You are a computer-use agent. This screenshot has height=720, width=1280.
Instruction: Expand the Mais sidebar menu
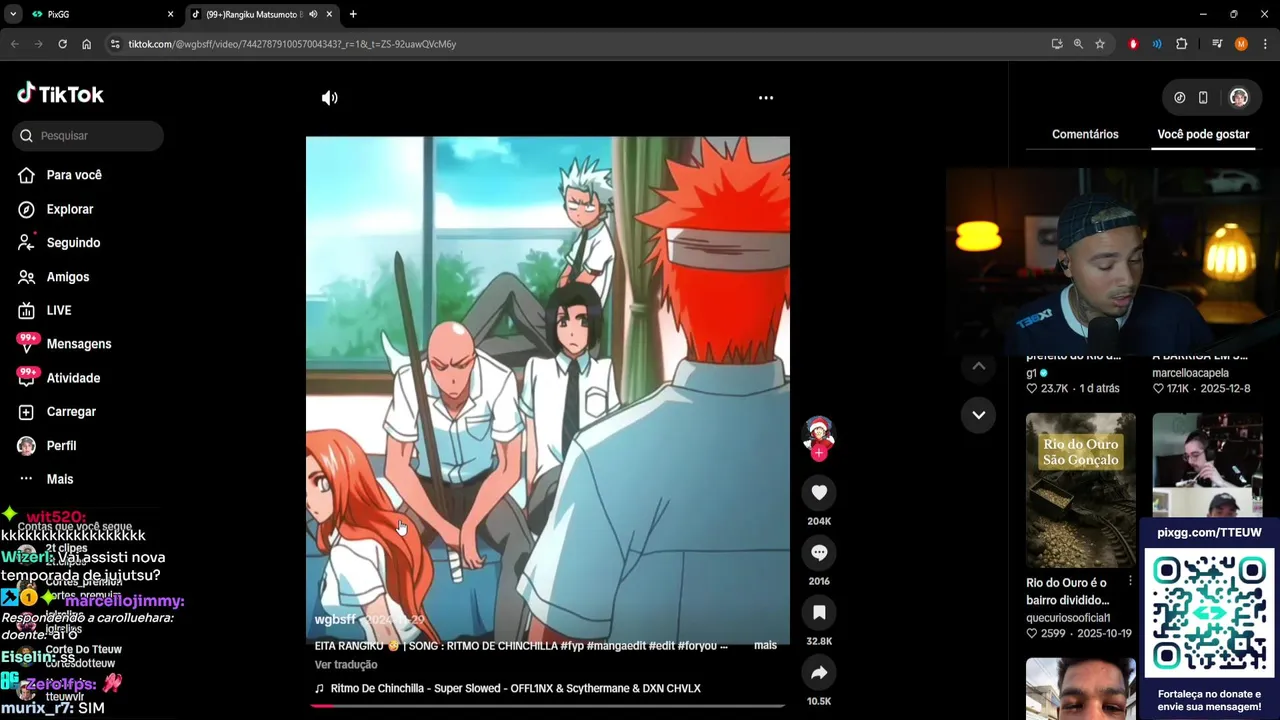[46, 479]
